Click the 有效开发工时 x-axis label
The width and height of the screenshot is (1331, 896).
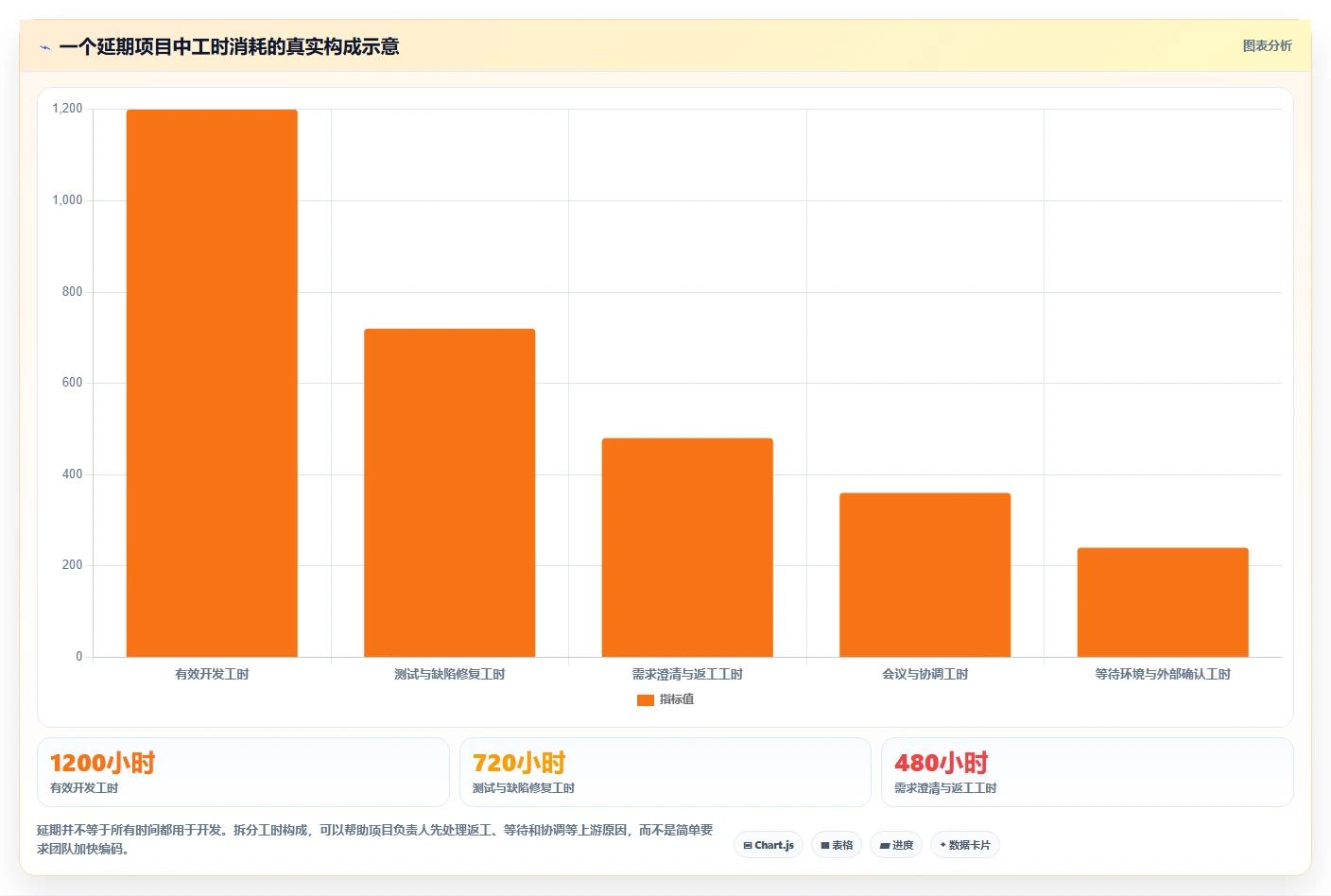(x=212, y=674)
